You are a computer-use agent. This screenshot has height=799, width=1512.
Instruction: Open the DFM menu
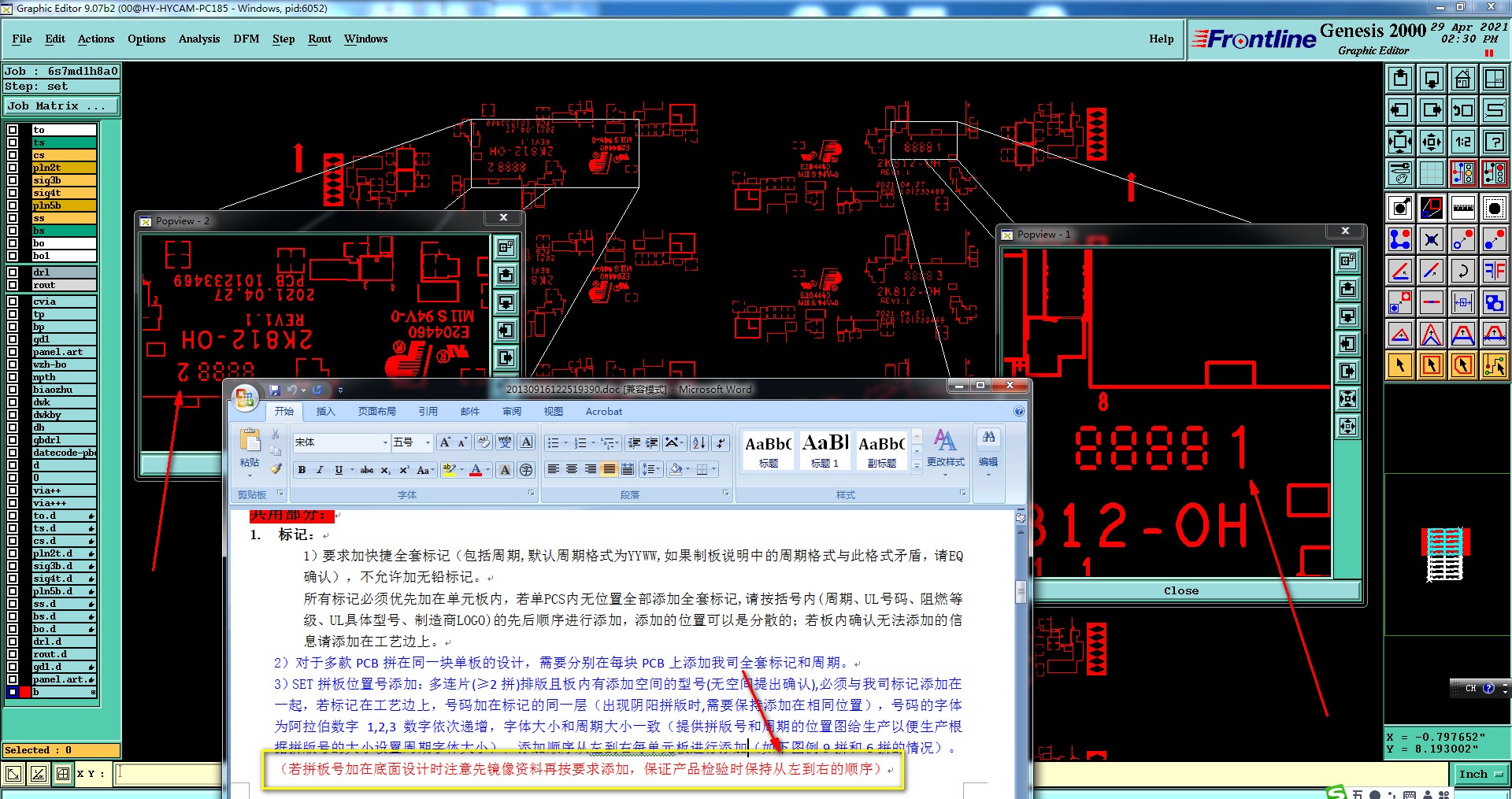[x=246, y=39]
